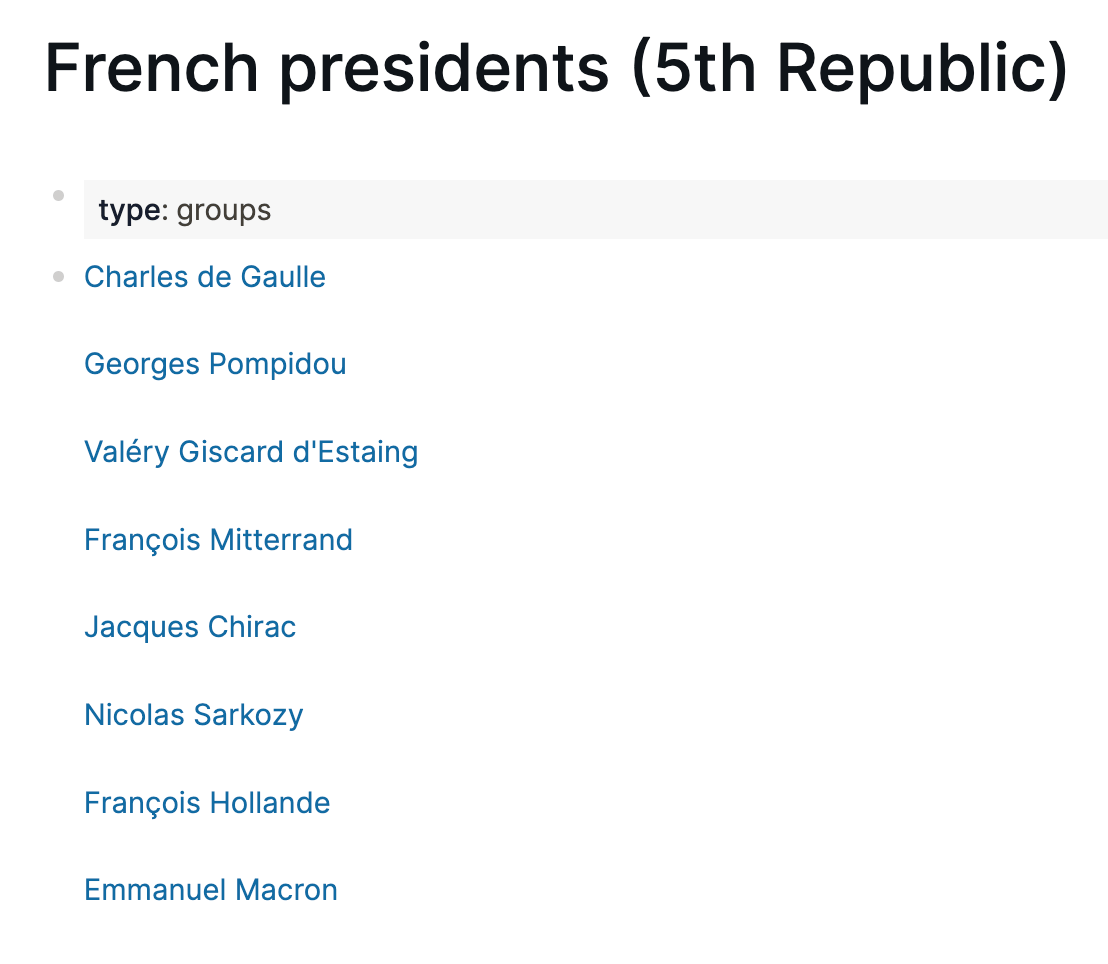
Task: Open the Emmanuel Macron page link
Action: pos(210,890)
